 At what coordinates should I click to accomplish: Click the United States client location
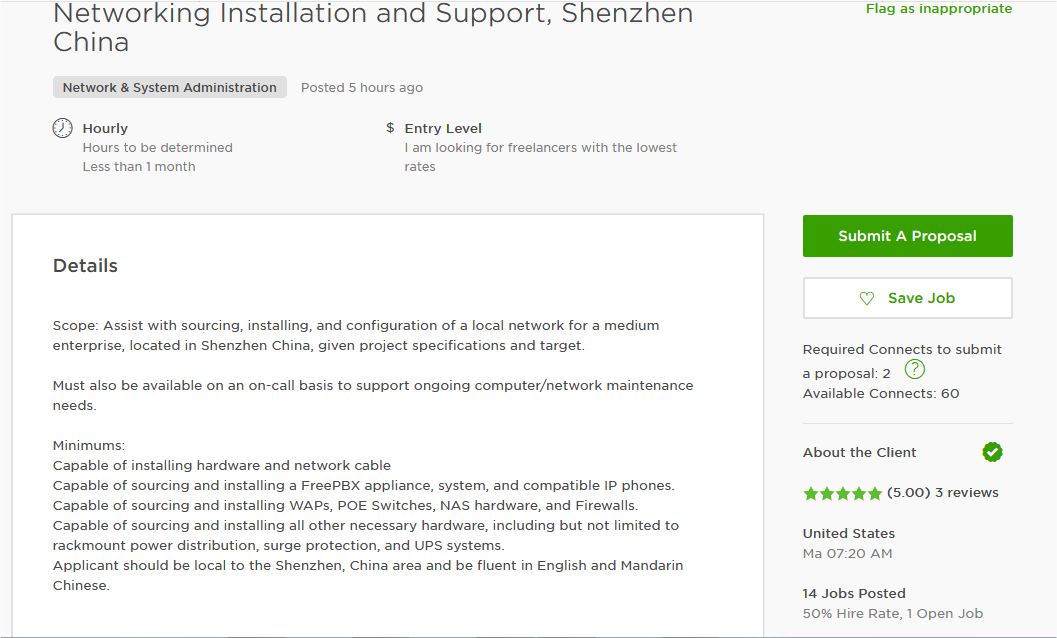849,533
